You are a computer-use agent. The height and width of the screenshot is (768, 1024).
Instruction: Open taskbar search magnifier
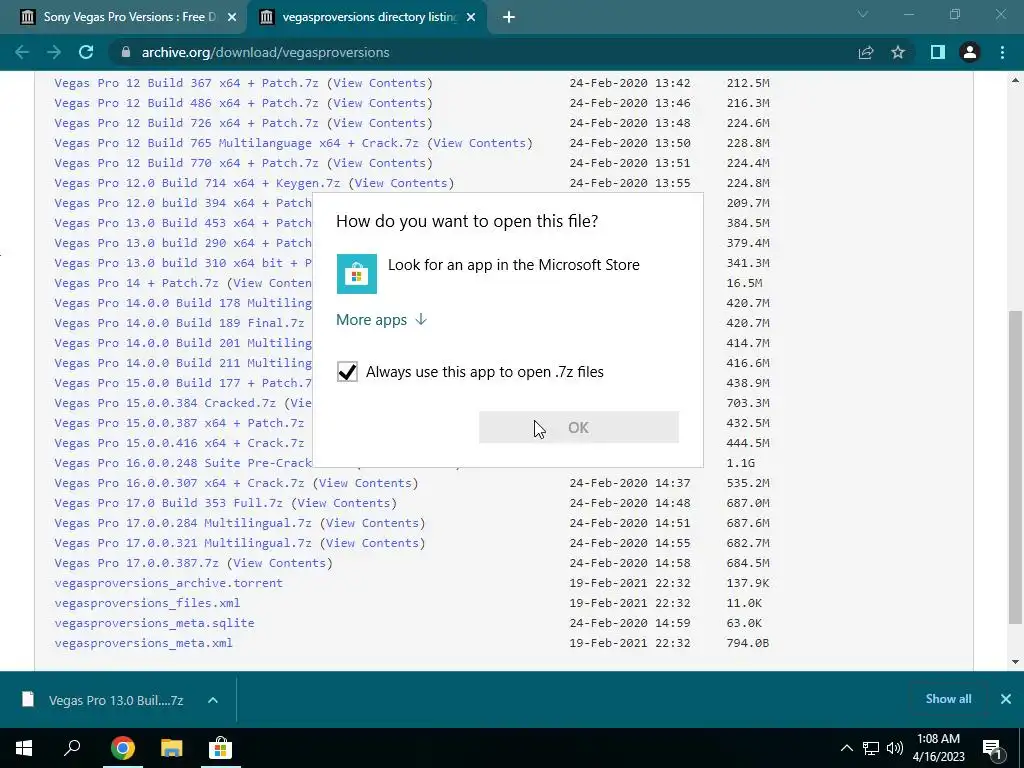(x=72, y=748)
